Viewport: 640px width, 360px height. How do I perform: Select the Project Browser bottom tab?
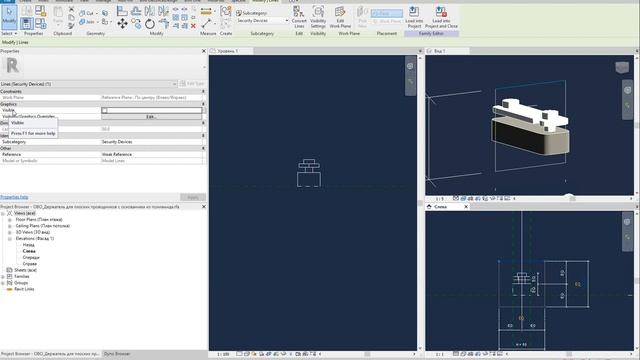tap(50, 354)
